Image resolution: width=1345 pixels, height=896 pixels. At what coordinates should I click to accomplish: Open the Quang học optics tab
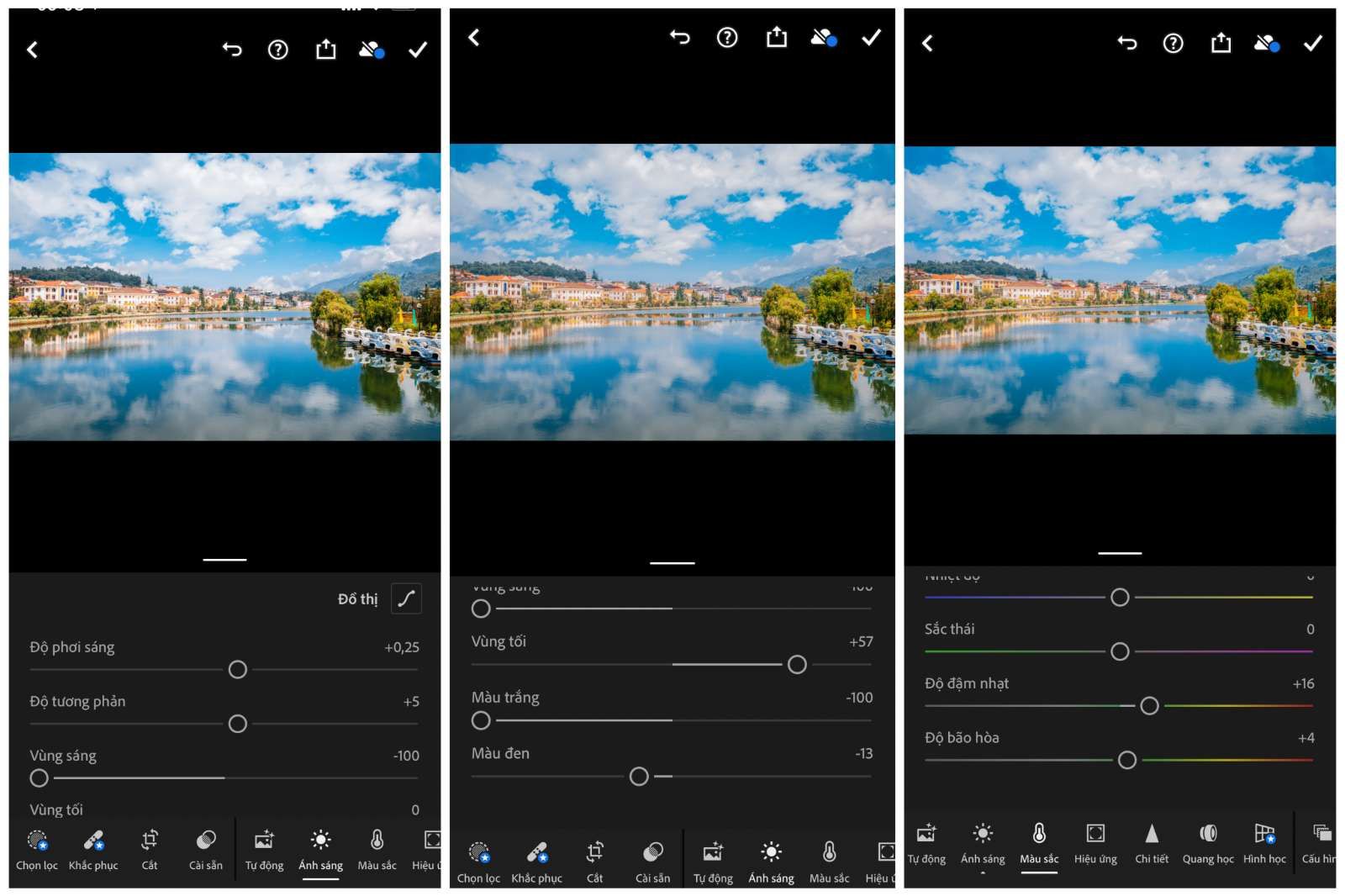pos(1208,843)
